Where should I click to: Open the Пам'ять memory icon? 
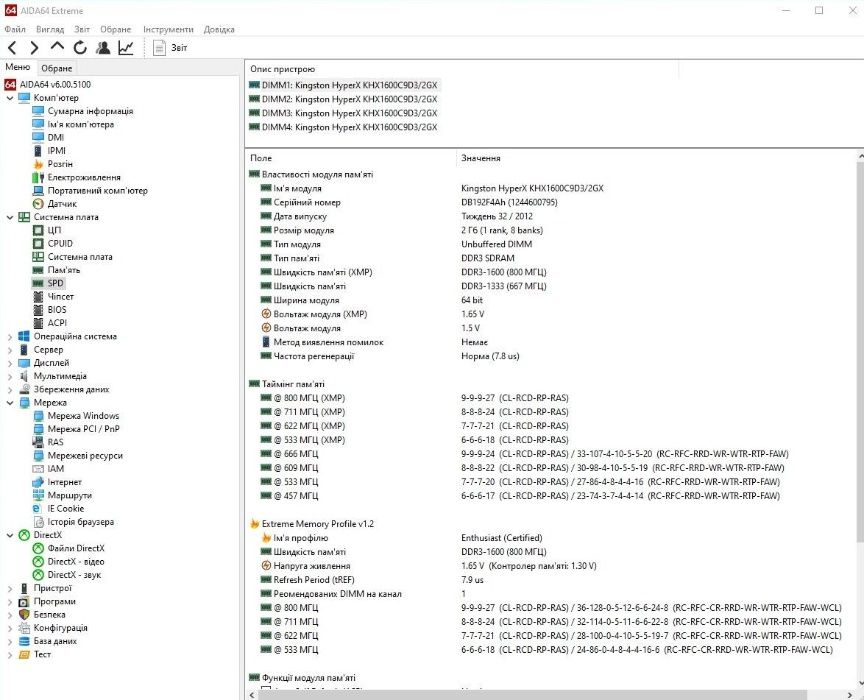38,270
